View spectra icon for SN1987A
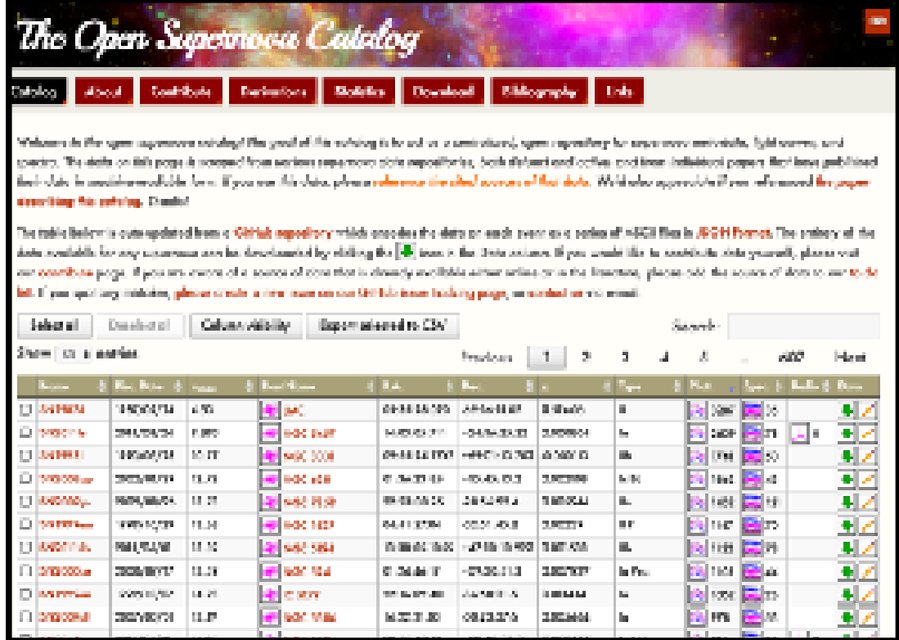The width and height of the screenshot is (899, 640). pyautogui.click(x=752, y=411)
